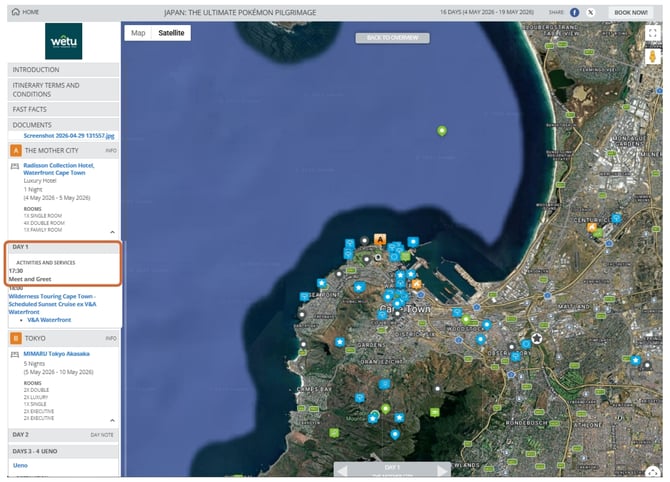This screenshot has width=670, height=482.
Task: Select DAYS 3 - 4 UENO header
Action: click(63, 451)
